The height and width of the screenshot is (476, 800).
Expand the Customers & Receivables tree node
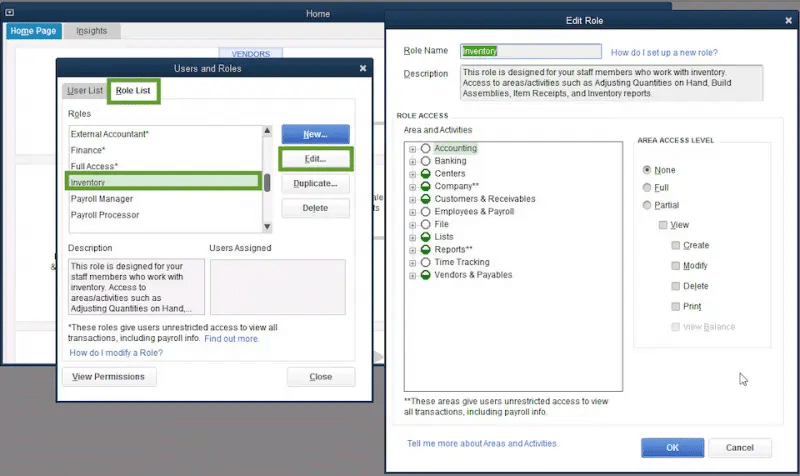click(x=412, y=200)
